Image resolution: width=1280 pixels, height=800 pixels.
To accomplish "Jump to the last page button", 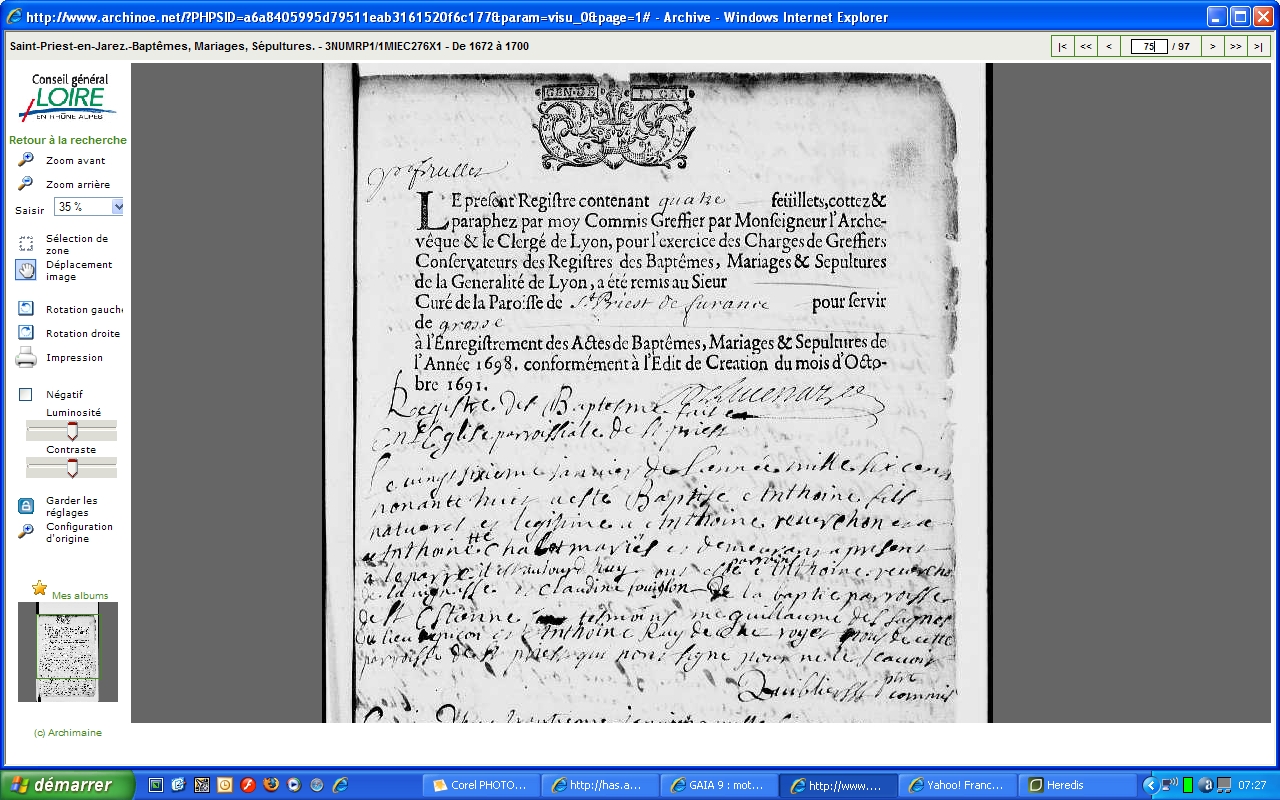I will (1258, 46).
